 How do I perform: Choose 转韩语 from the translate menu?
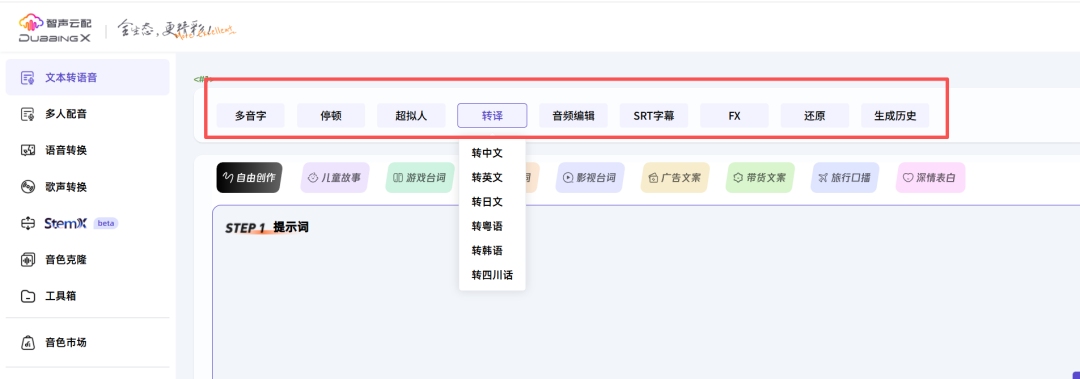pos(492,251)
